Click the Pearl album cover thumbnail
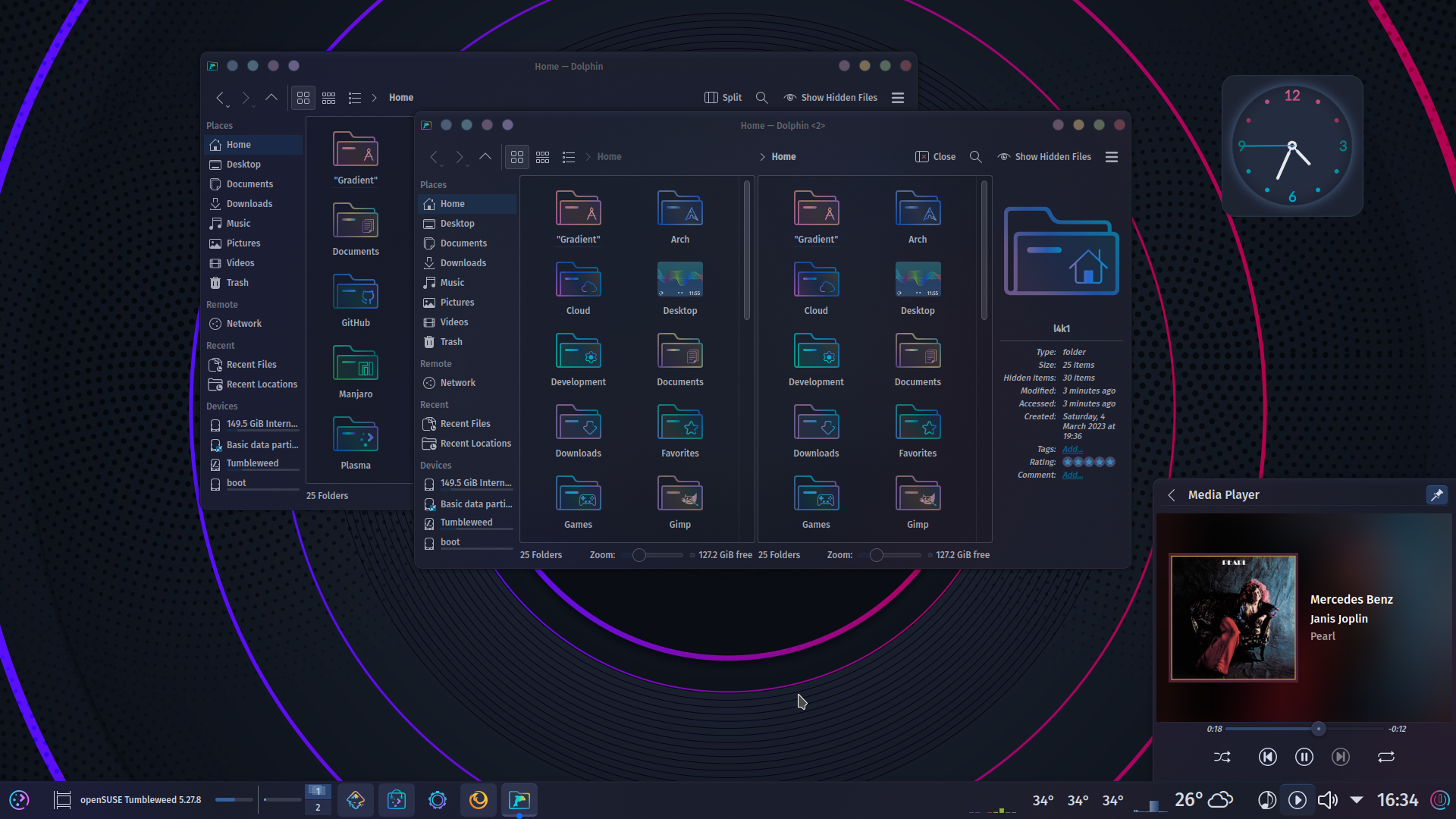The height and width of the screenshot is (819, 1456). coord(1233,617)
